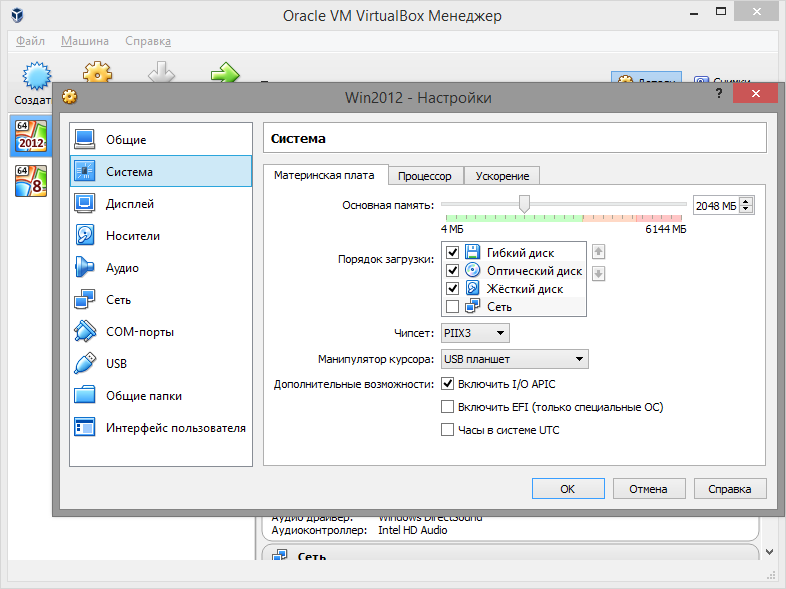Click the Отмена cancel button
Image resolution: width=786 pixels, height=589 pixels.
tap(649, 489)
